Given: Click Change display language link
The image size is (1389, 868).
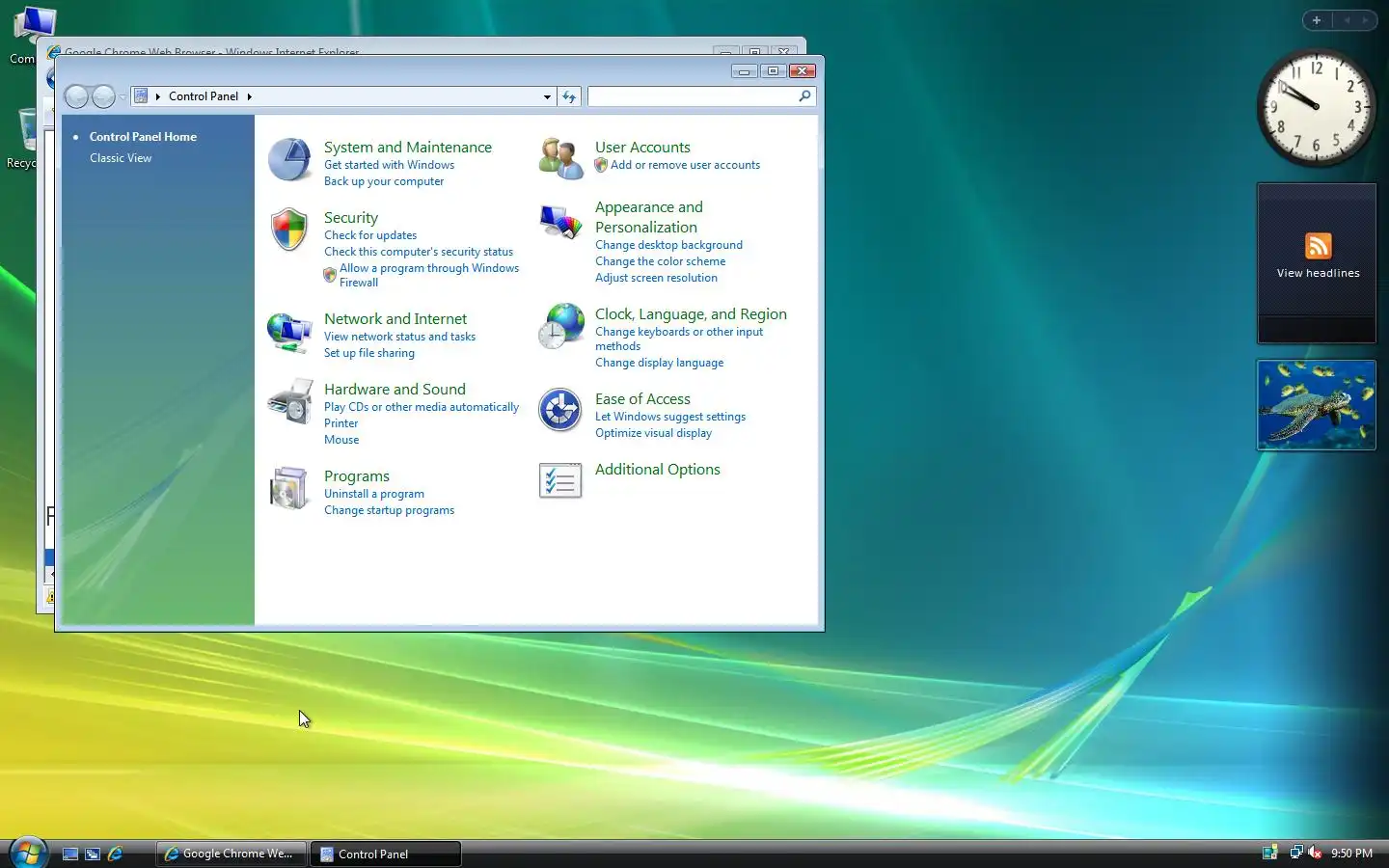Looking at the screenshot, I should [x=659, y=363].
